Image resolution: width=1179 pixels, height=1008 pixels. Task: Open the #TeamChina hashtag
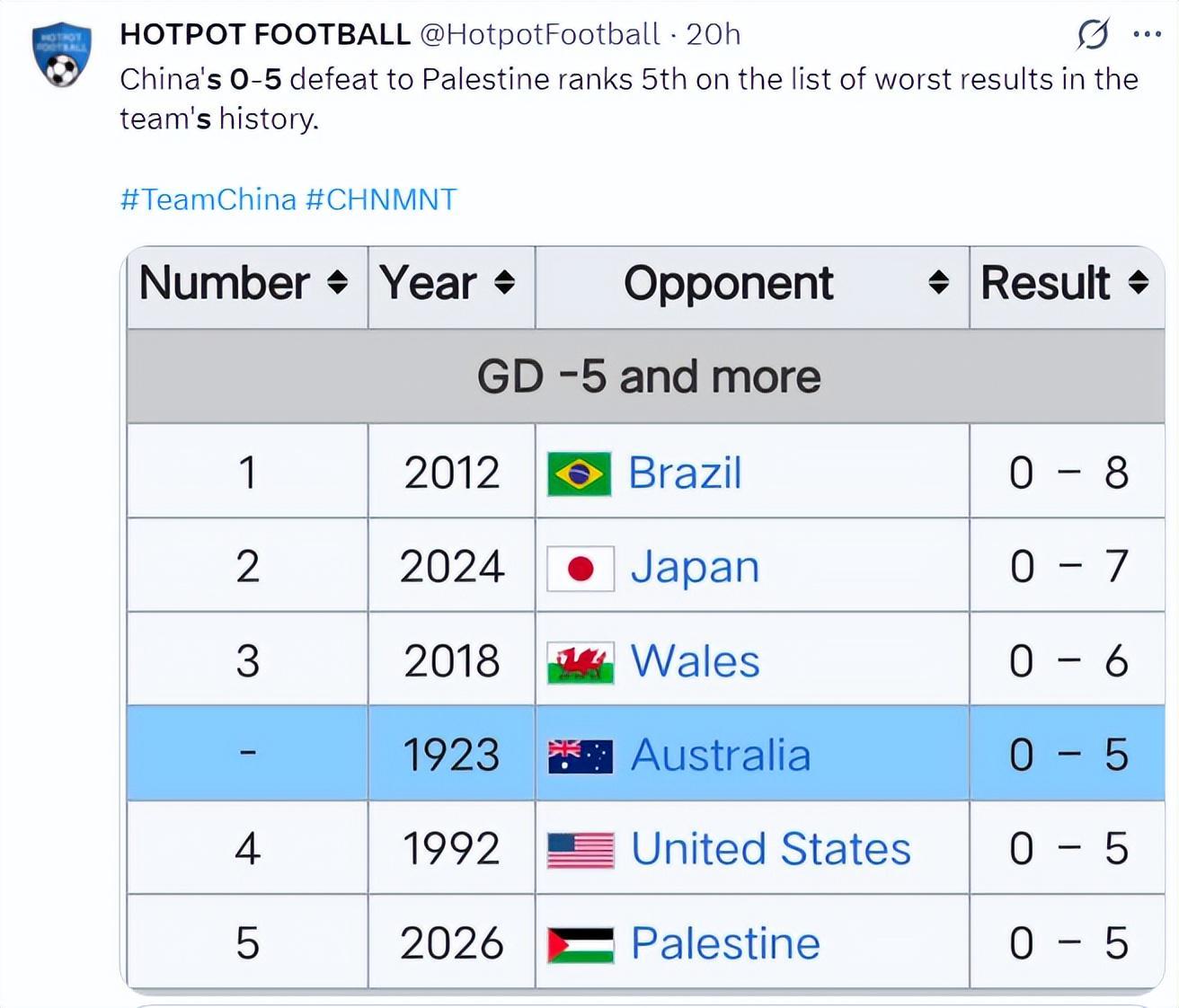(208, 199)
